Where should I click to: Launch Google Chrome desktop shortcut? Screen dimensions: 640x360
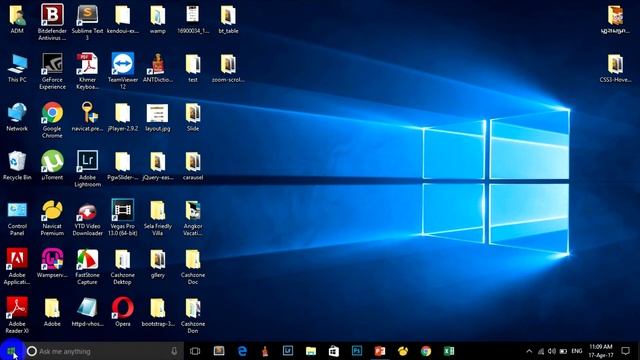(52, 120)
